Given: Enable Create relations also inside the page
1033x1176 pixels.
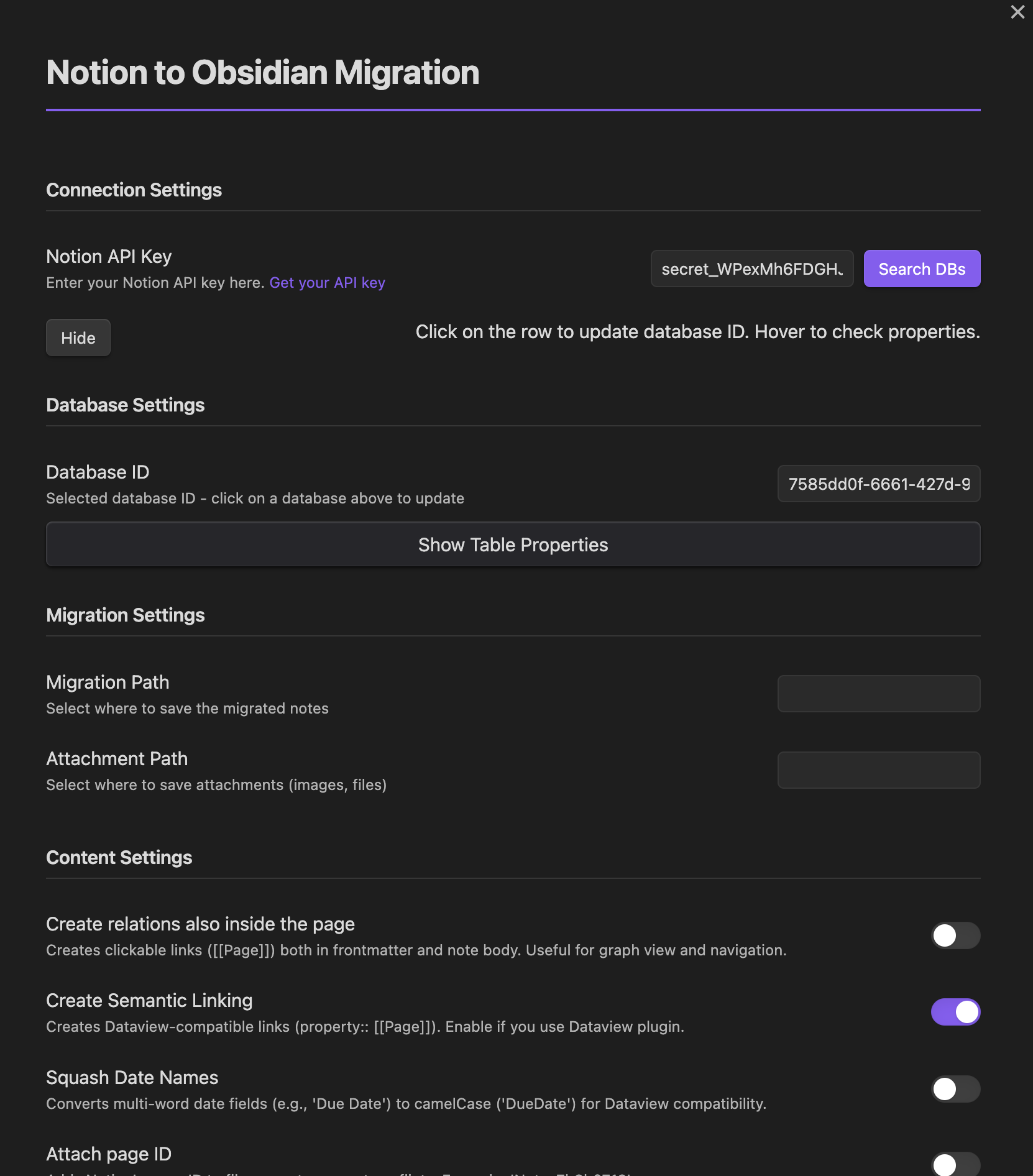Looking at the screenshot, I should (955, 935).
